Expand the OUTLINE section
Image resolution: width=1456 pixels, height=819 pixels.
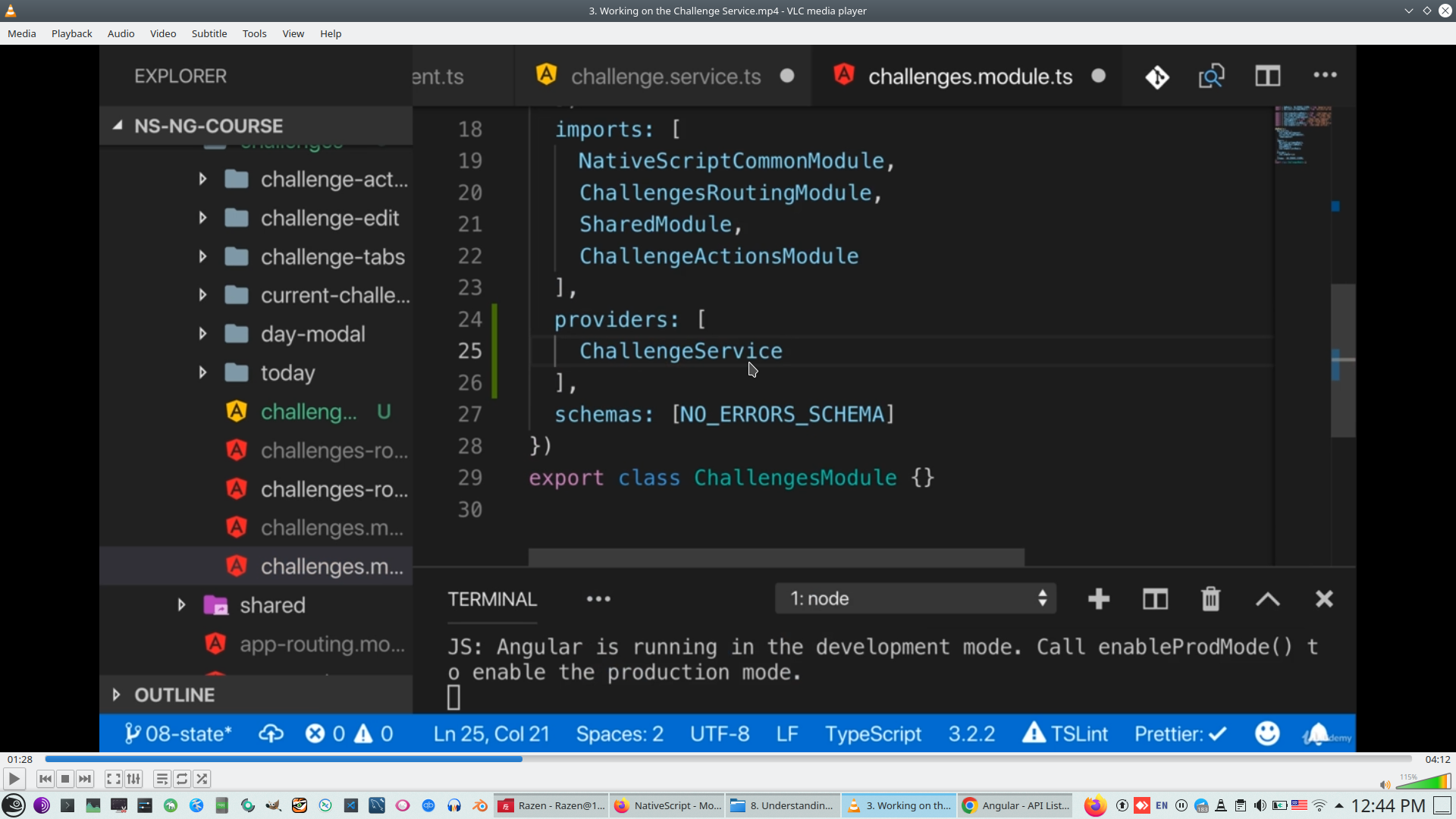tap(117, 695)
